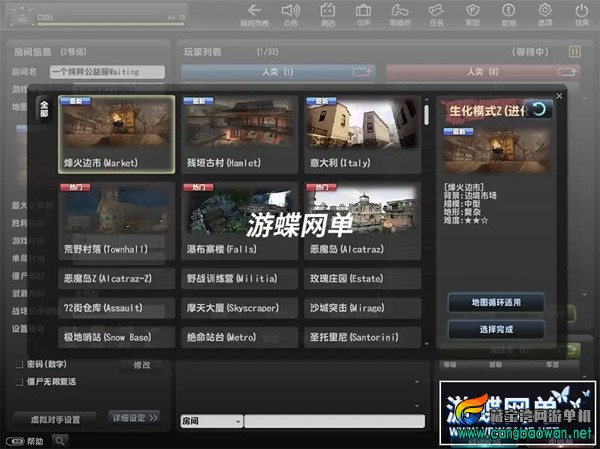Toggle the 帮助 switch at bottom left

[15, 441]
